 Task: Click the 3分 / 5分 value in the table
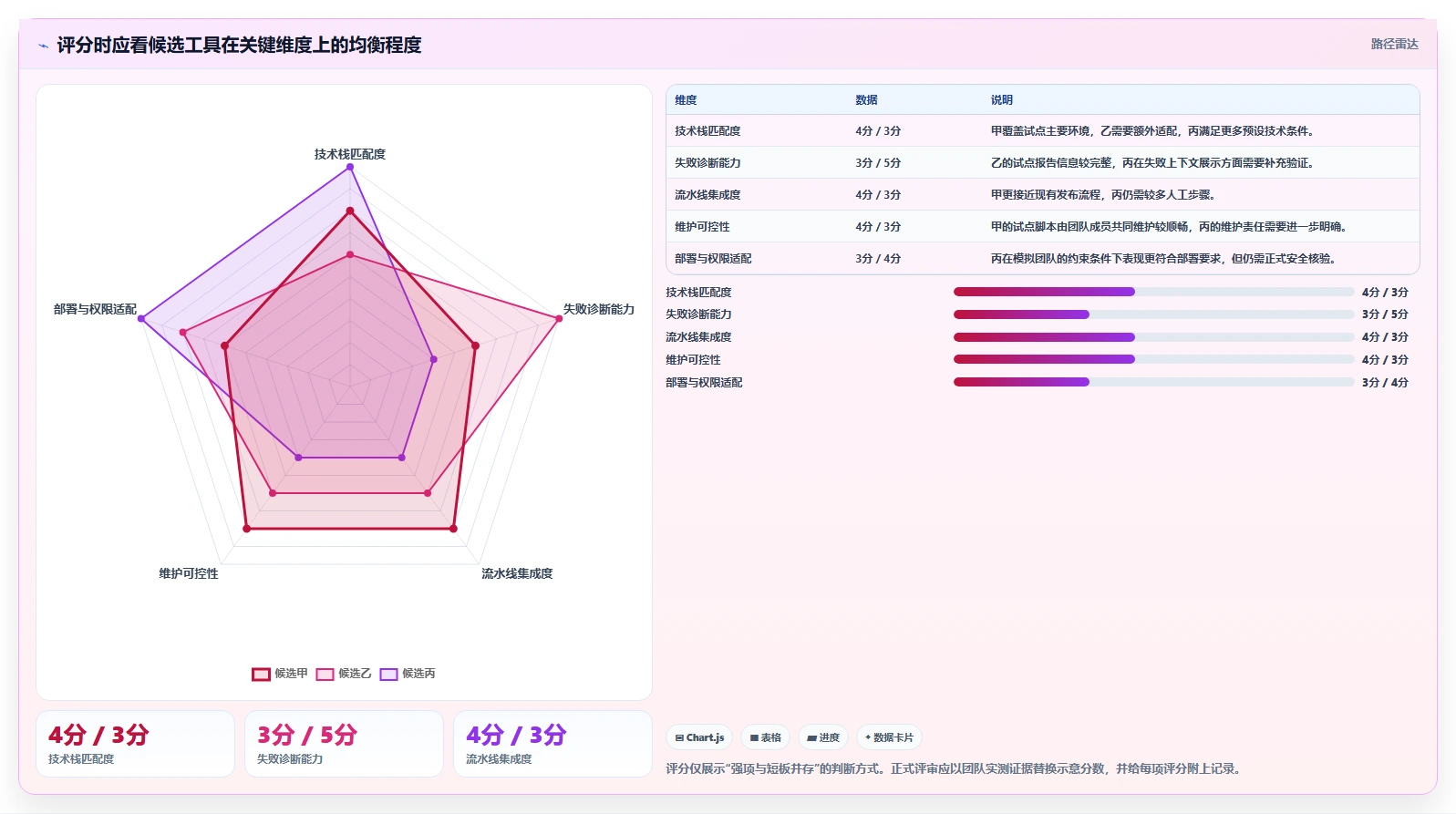click(x=878, y=163)
